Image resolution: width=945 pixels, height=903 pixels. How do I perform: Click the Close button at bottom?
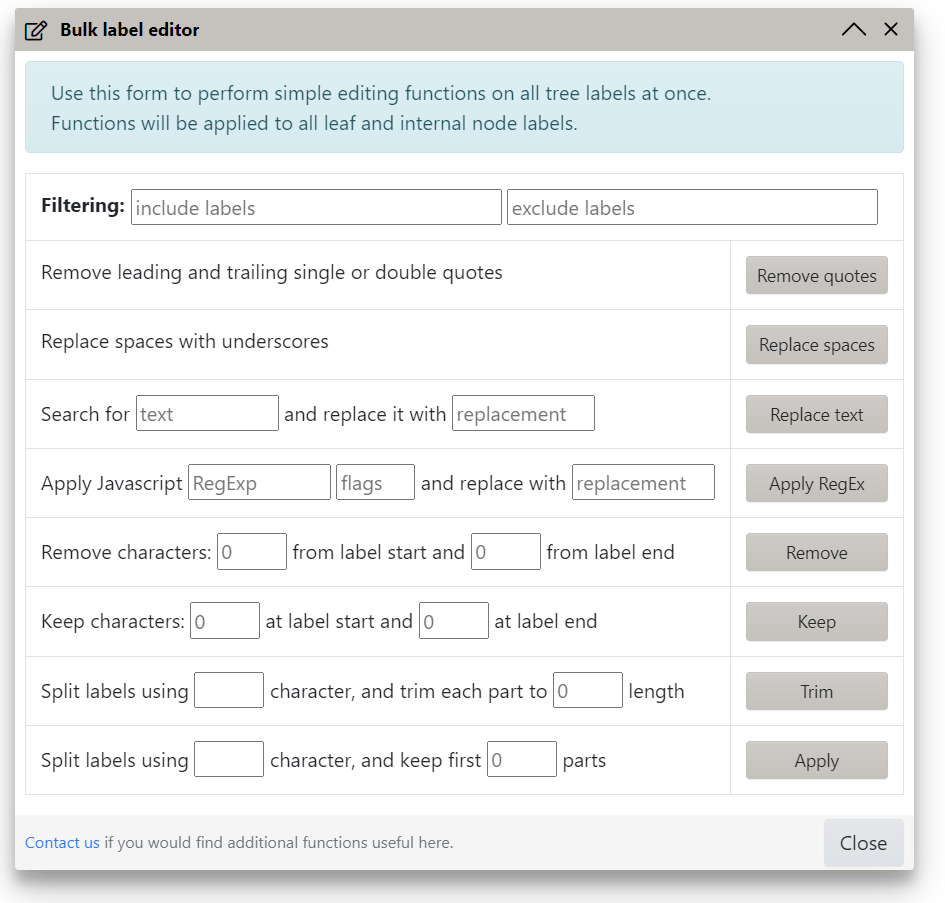863,843
